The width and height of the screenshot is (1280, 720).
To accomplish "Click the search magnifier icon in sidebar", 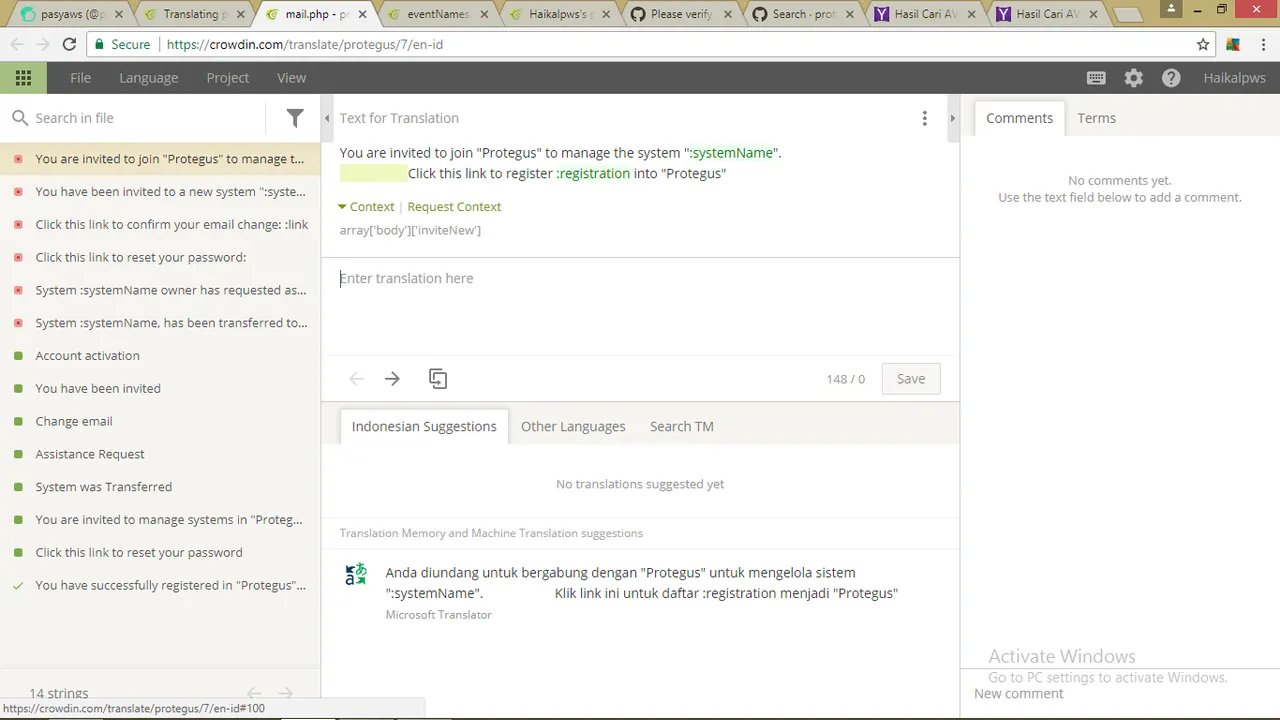I will coord(20,118).
